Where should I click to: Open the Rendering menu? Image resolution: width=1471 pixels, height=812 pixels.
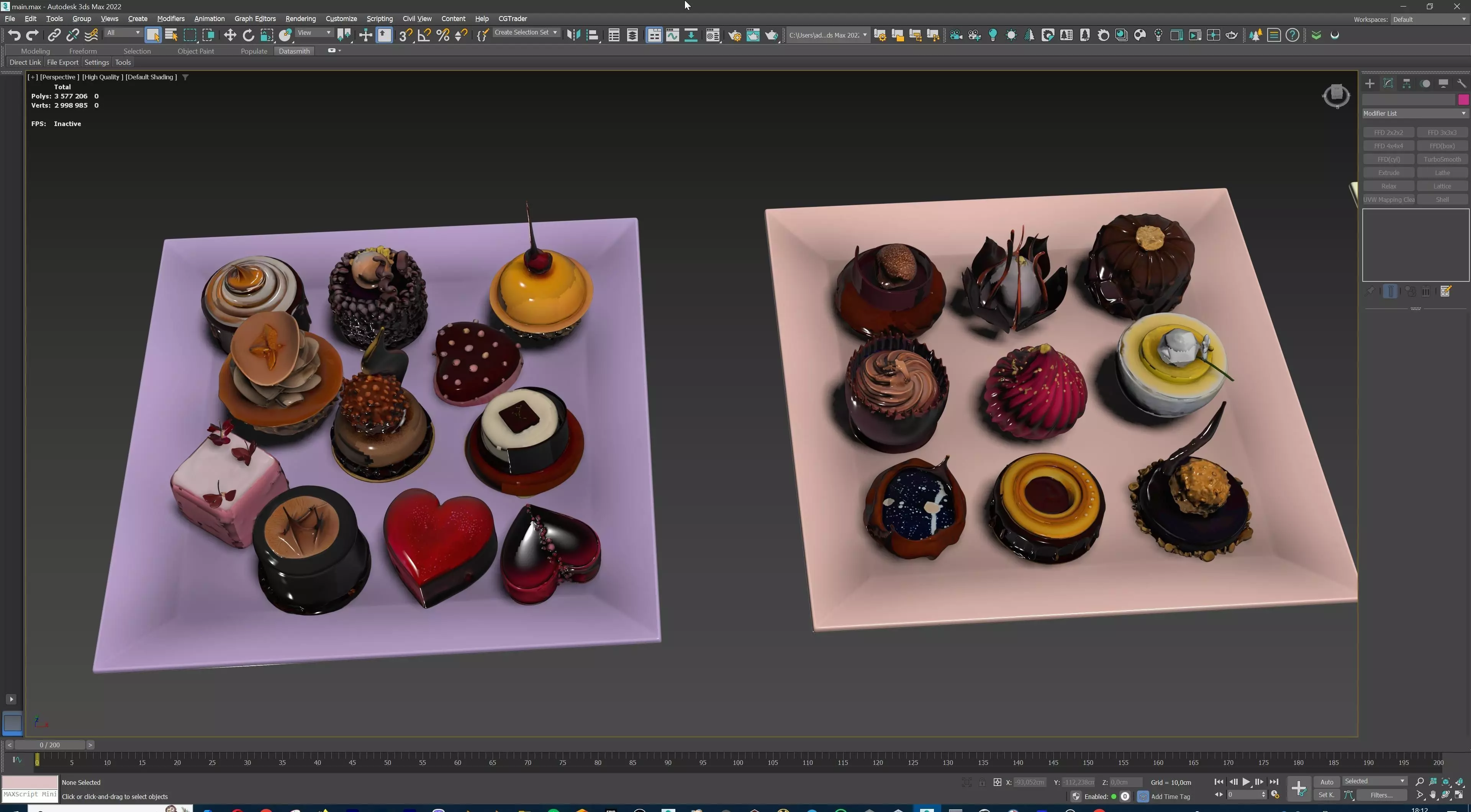(x=300, y=19)
